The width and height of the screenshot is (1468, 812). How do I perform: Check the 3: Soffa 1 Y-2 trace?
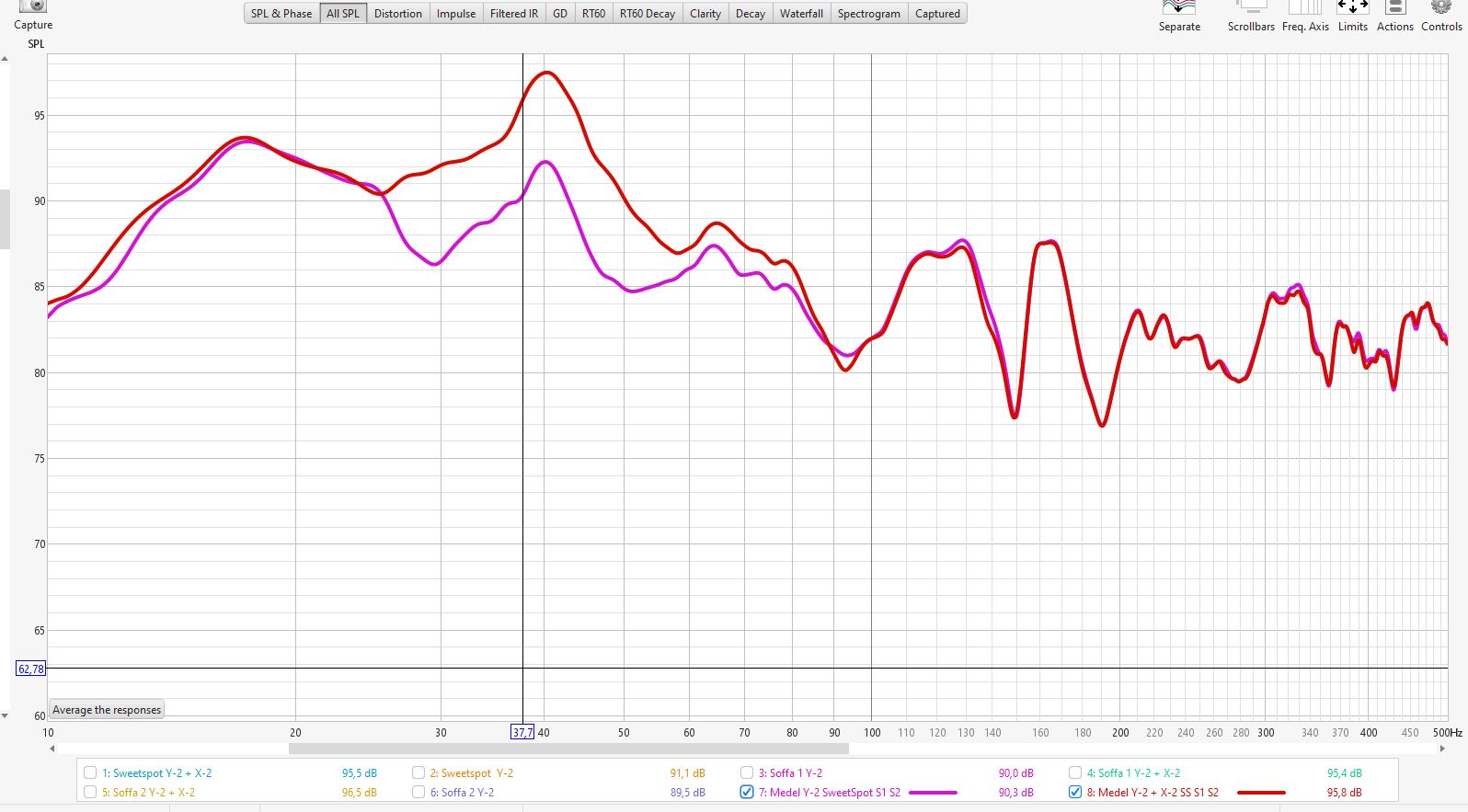pos(747,773)
